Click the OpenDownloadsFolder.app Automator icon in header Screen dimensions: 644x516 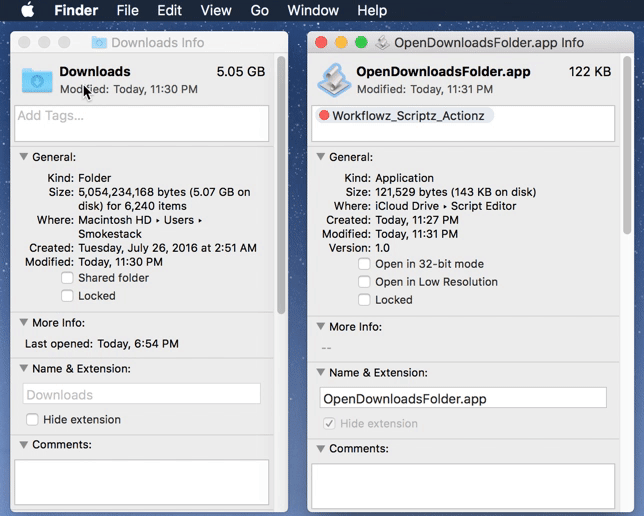(334, 80)
